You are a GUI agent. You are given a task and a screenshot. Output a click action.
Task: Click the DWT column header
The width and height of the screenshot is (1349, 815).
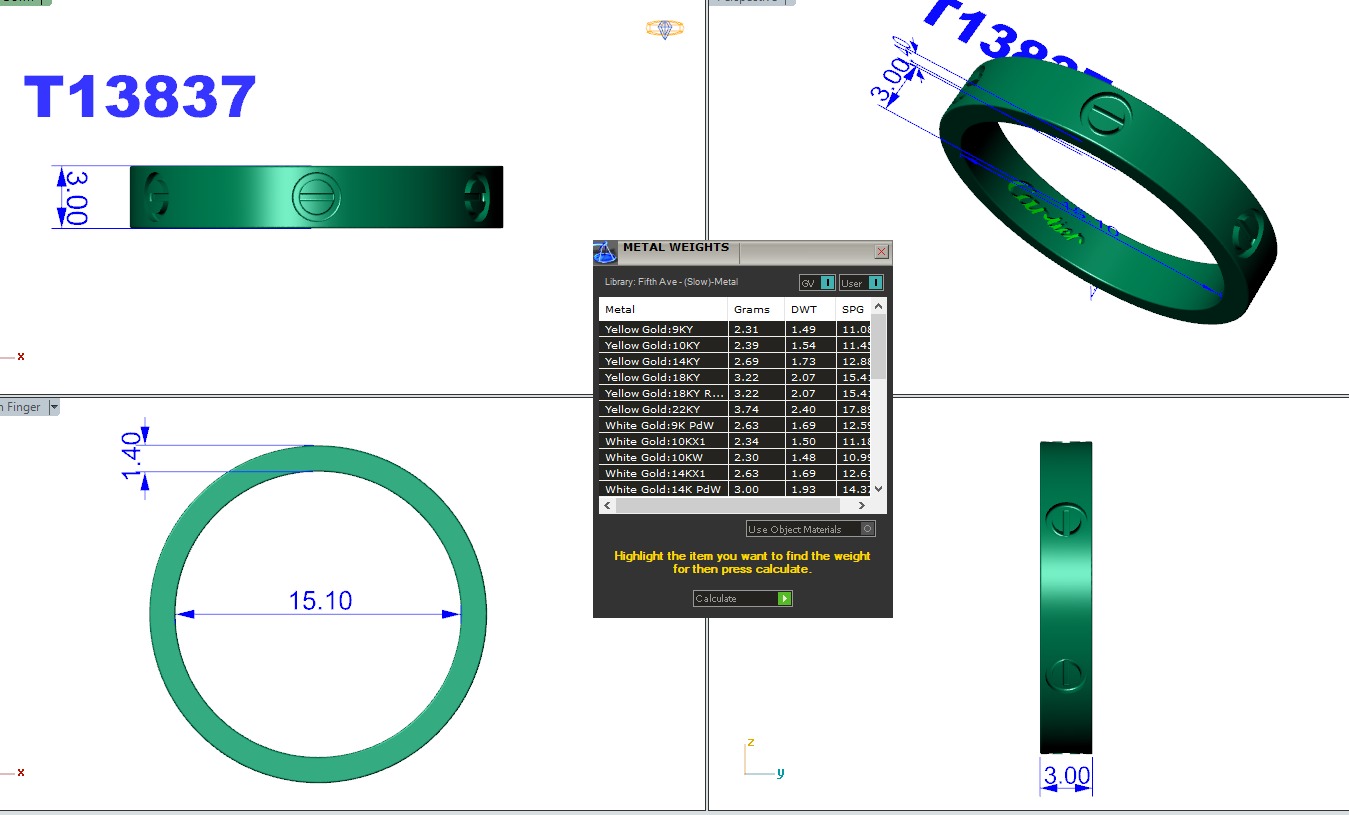pos(809,310)
